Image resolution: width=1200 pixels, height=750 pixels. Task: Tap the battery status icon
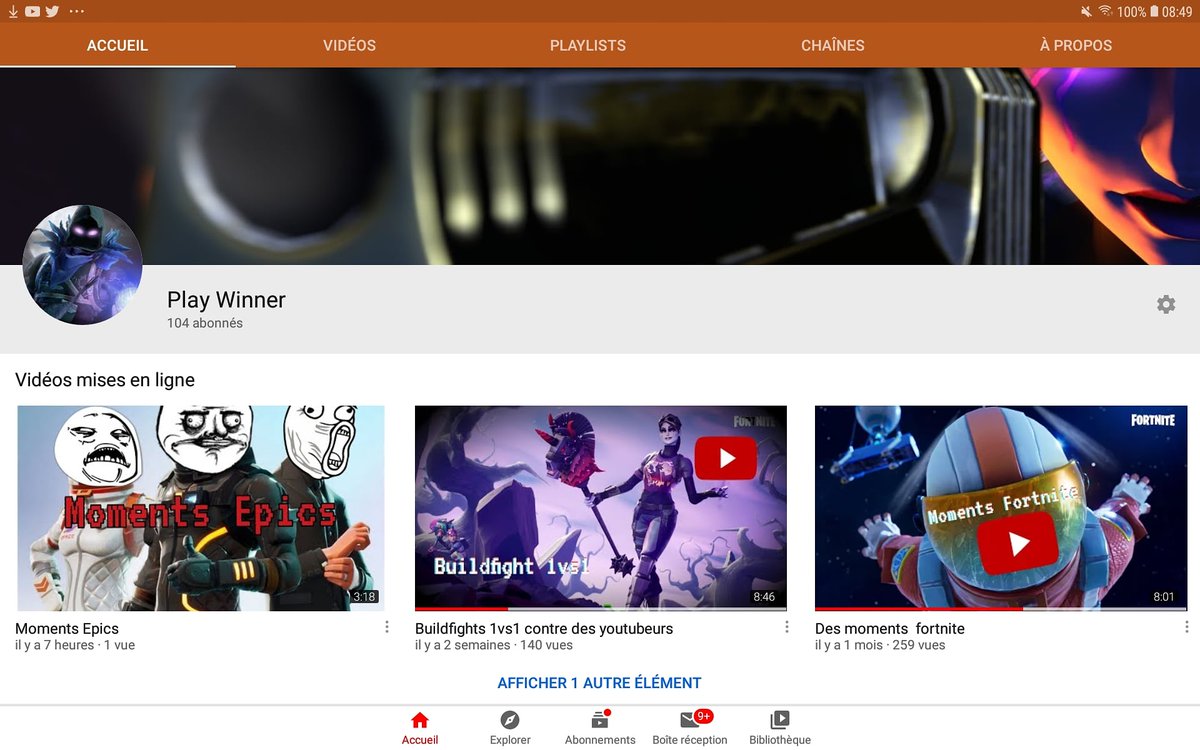pyautogui.click(x=1154, y=11)
